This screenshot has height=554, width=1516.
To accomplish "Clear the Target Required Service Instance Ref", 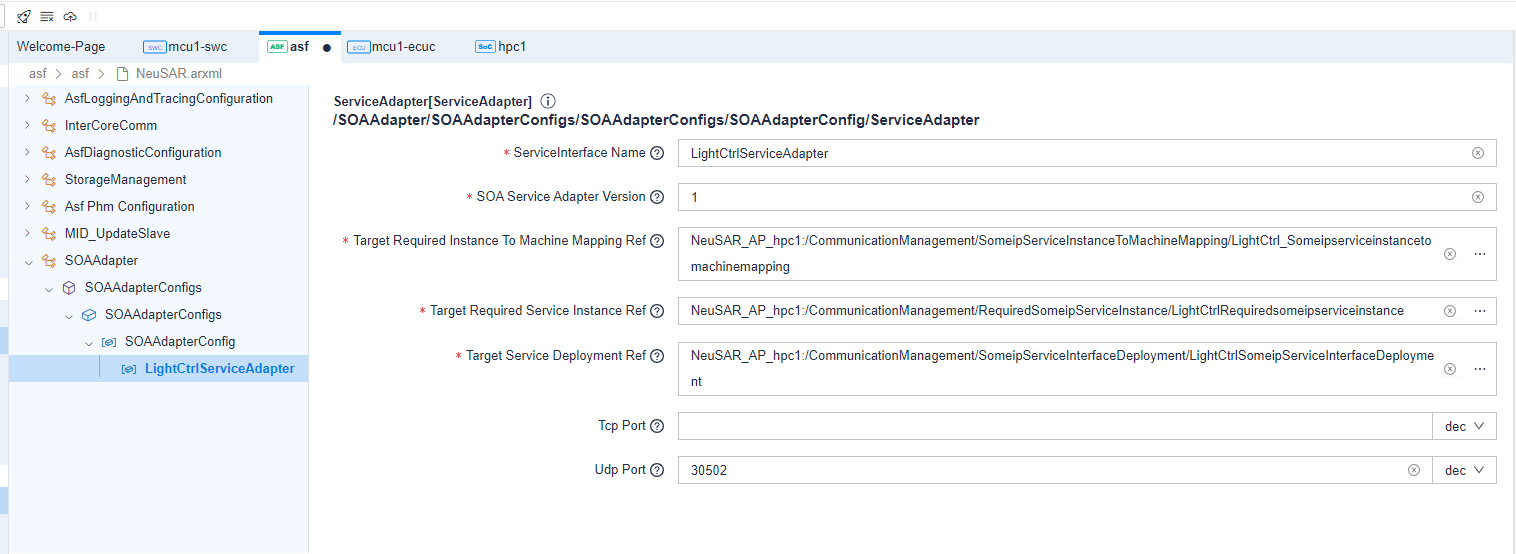I will tap(1449, 311).
